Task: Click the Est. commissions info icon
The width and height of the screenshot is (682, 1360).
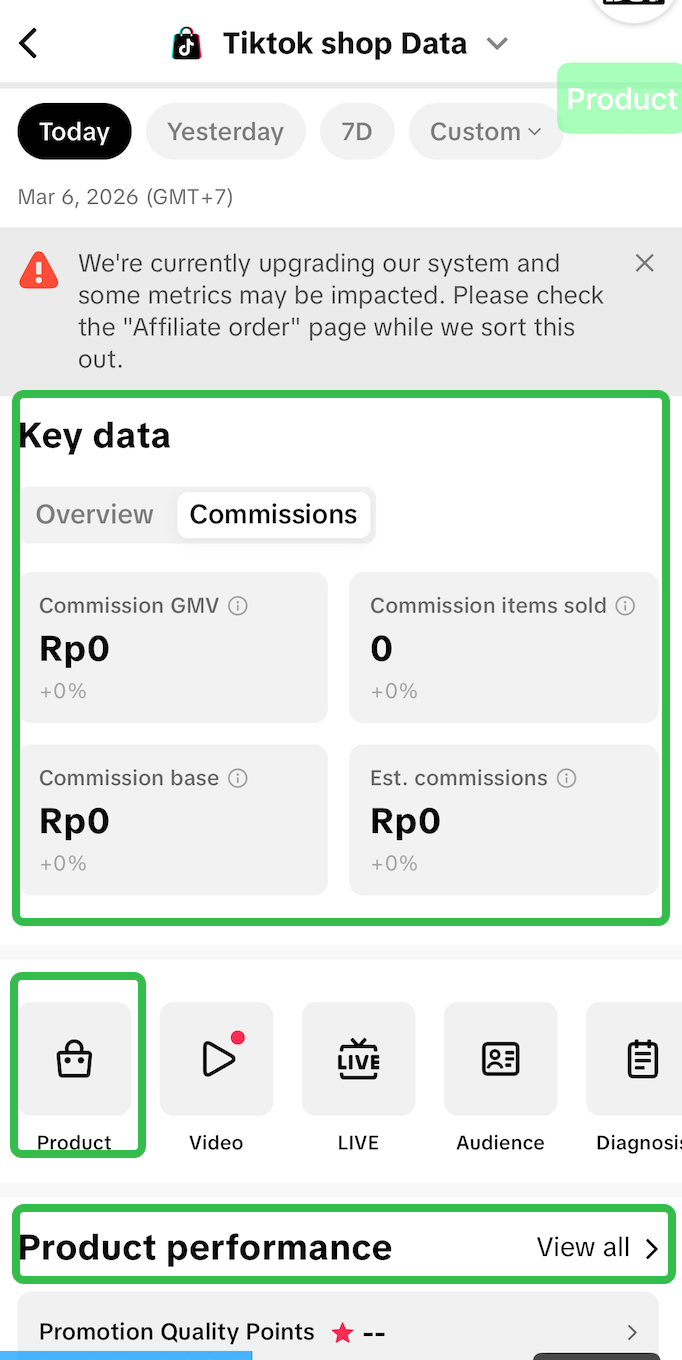Action: click(x=567, y=778)
